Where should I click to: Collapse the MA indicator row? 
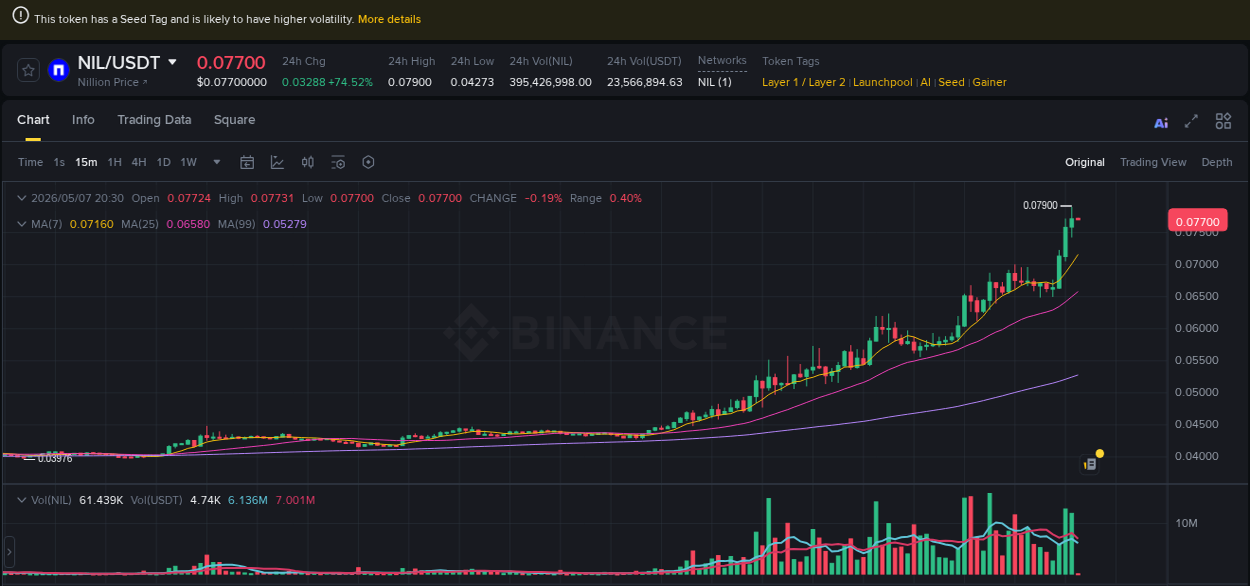(22, 224)
